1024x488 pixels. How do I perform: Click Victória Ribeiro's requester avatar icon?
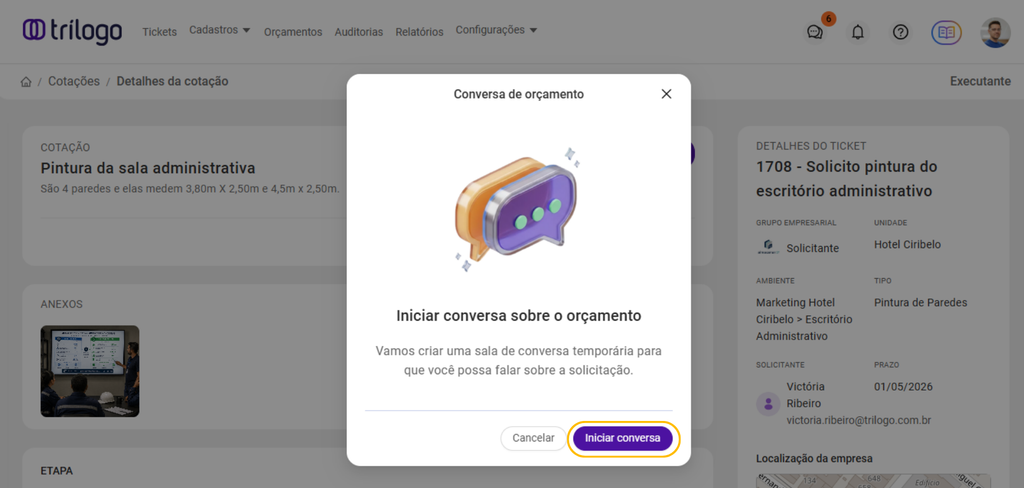768,404
